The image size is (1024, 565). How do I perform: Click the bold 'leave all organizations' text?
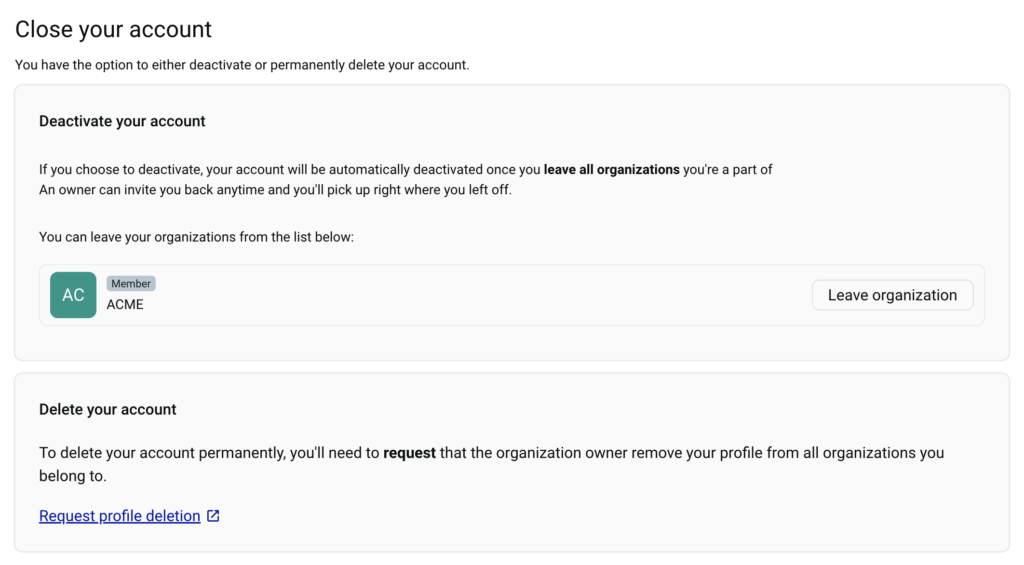611,170
